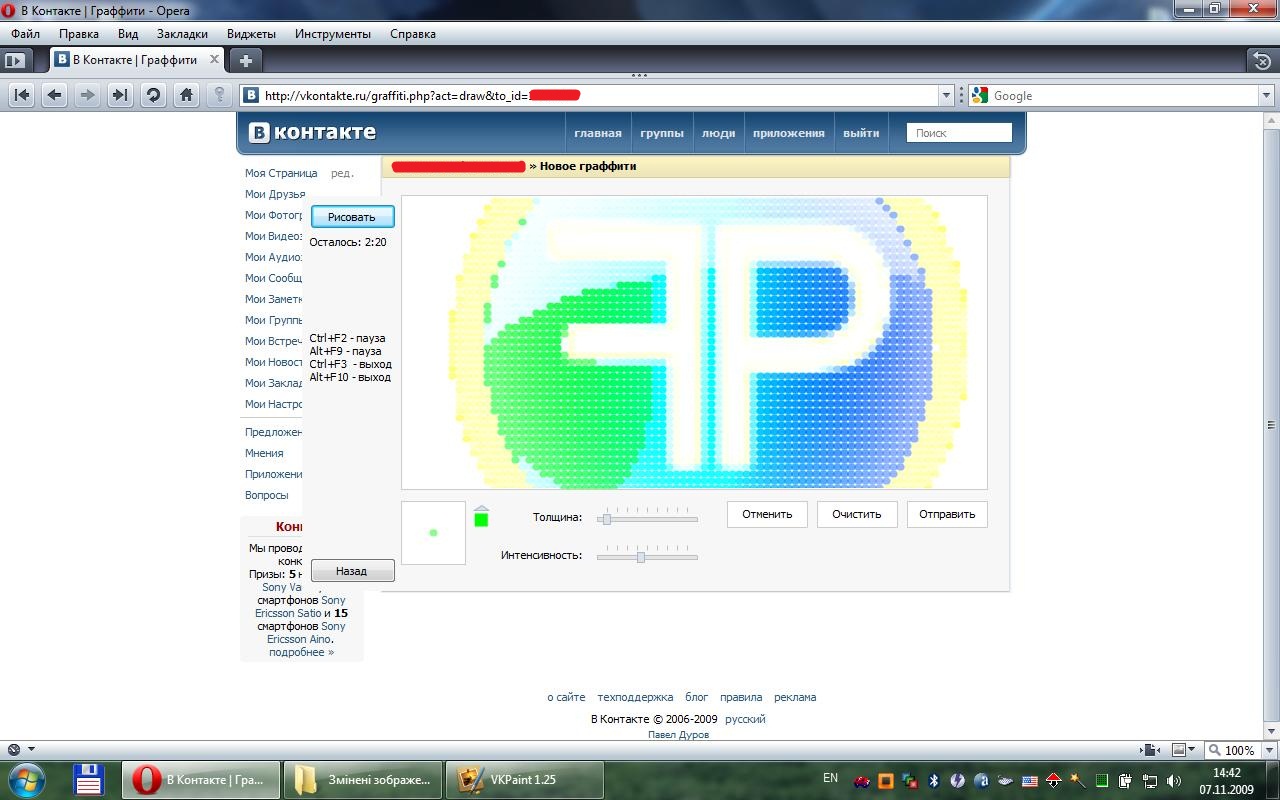1280x800 pixels.
Task: Switch to the В Контакте | Граффити tab
Action: [137, 60]
